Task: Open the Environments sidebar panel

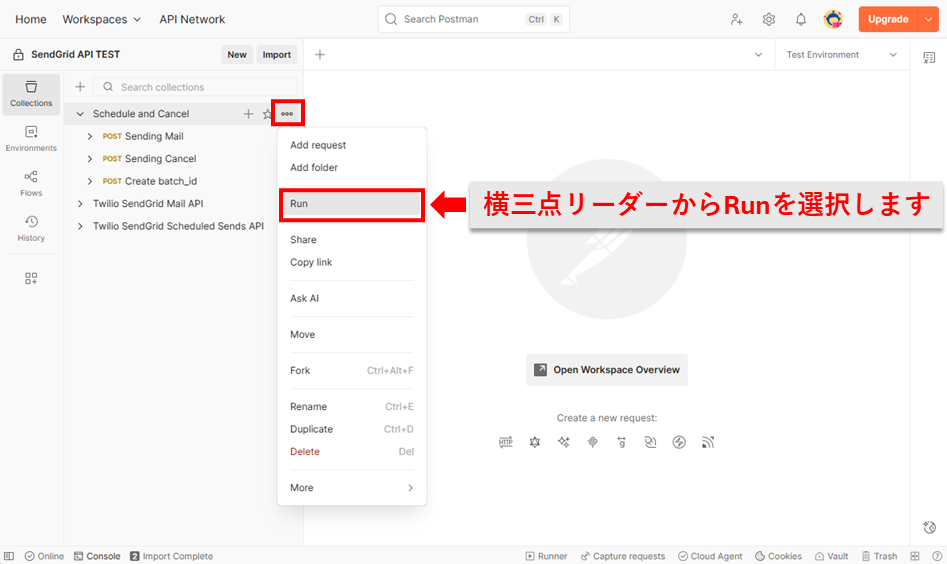Action: pos(31,139)
